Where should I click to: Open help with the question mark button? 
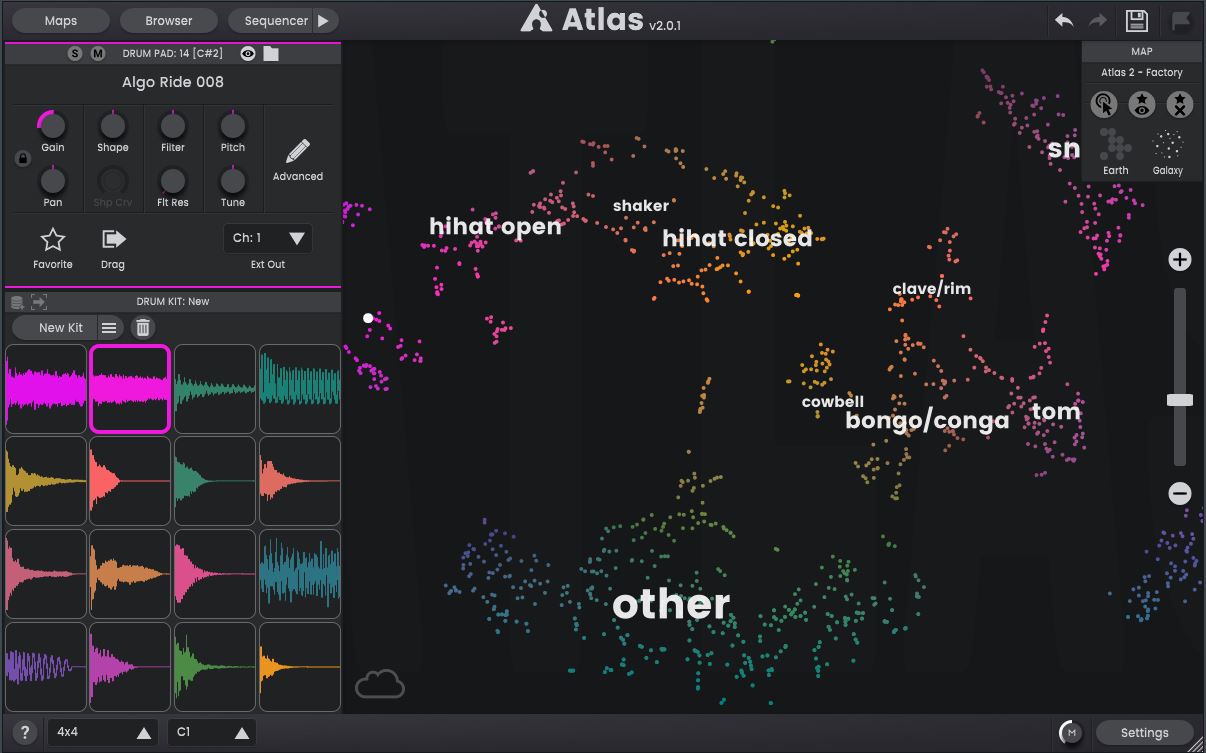[25, 732]
